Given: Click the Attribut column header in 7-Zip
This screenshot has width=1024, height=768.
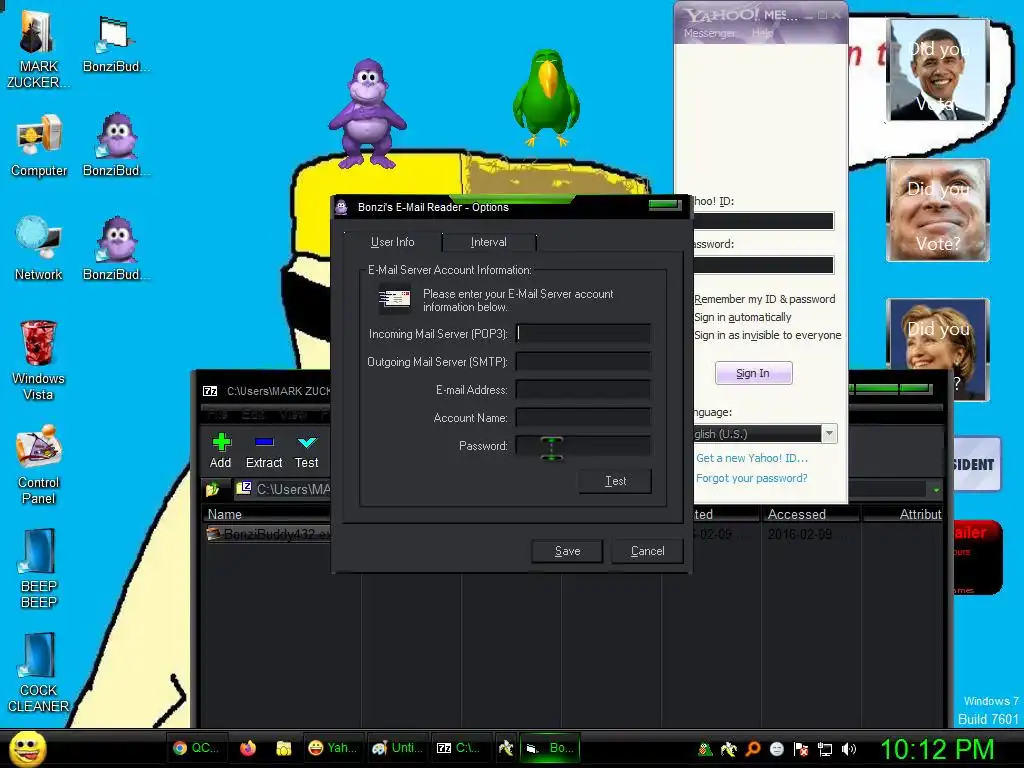Looking at the screenshot, I should click(903, 515).
